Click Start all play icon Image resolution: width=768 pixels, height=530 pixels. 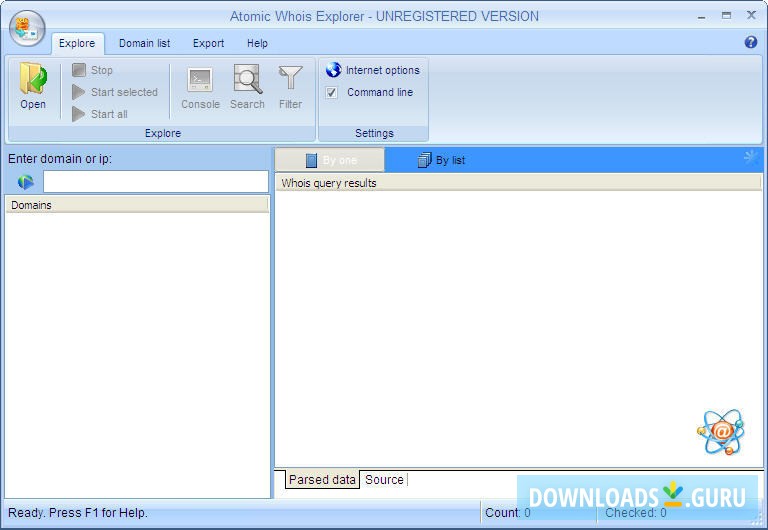point(78,114)
